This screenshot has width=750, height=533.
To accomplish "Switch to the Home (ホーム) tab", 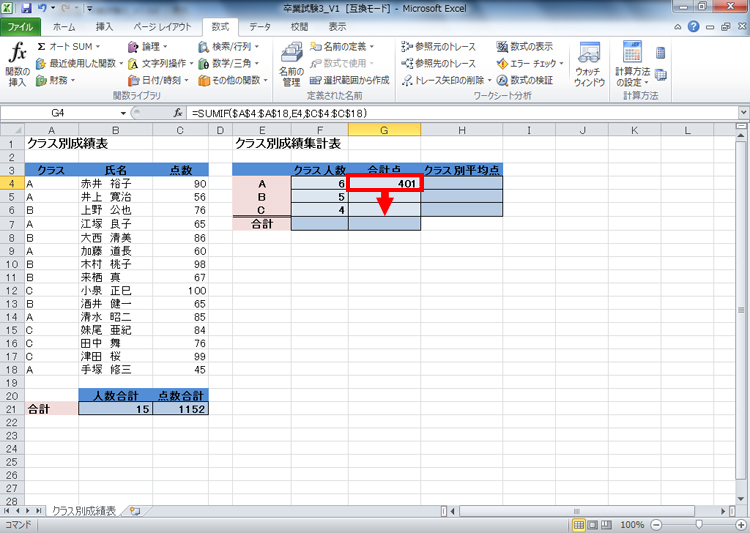I will point(64,27).
